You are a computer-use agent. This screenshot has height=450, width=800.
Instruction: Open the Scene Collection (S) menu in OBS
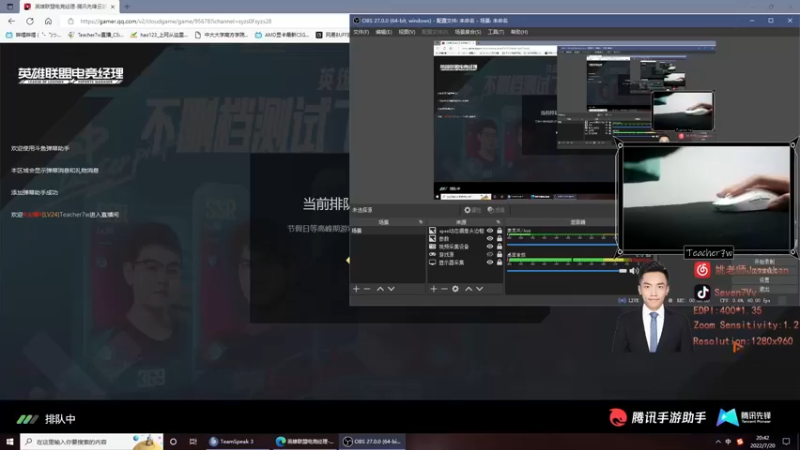(x=468, y=32)
